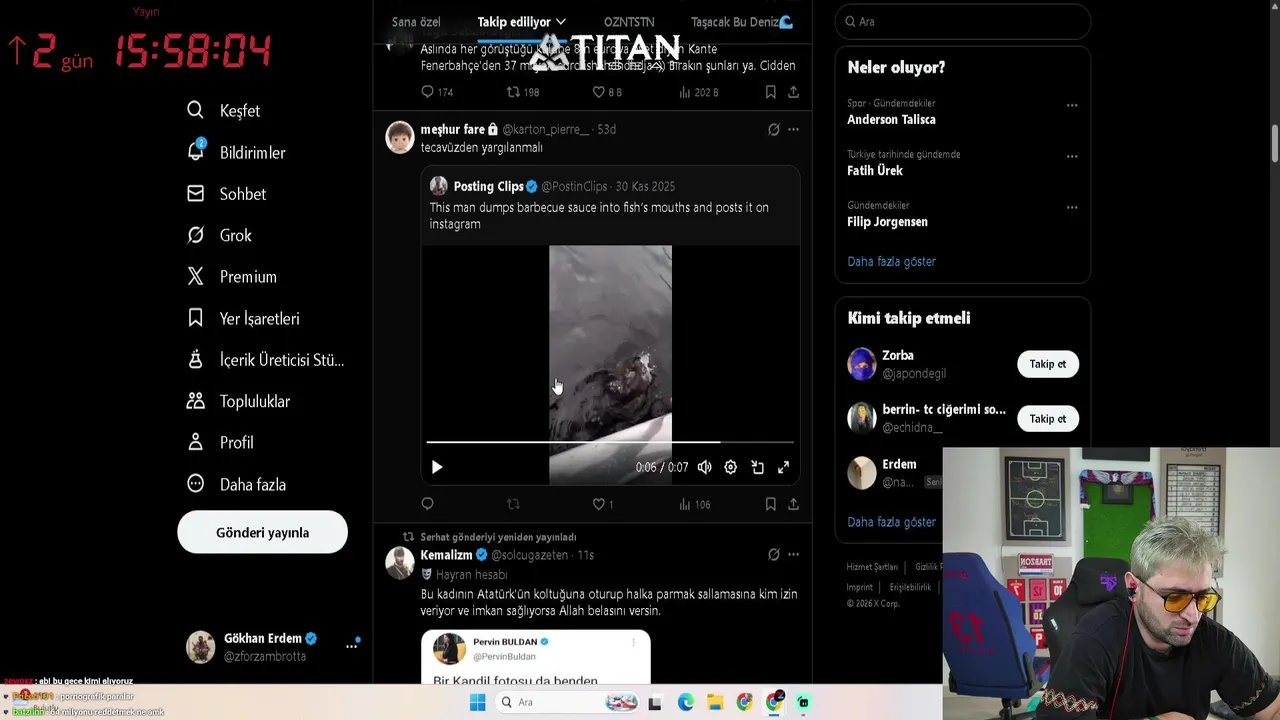The height and width of the screenshot is (720, 1280).
Task: Open video settings gear
Action: coord(730,467)
